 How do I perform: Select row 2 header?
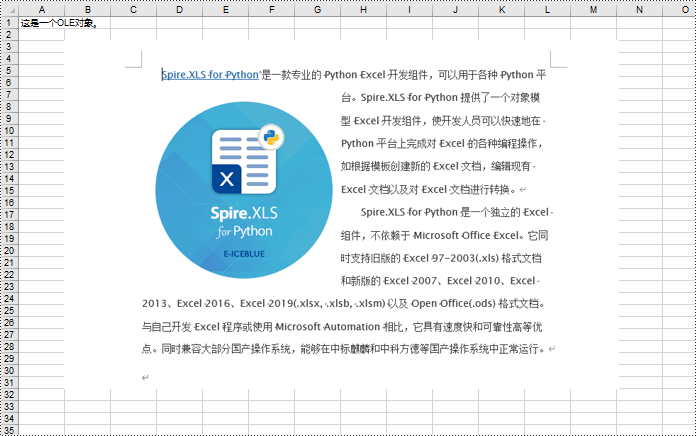(9, 35)
